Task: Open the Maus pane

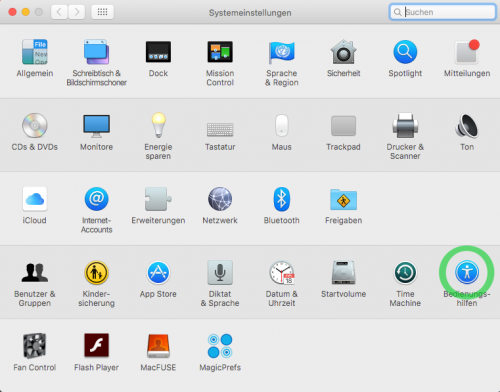Action: pyautogui.click(x=282, y=125)
